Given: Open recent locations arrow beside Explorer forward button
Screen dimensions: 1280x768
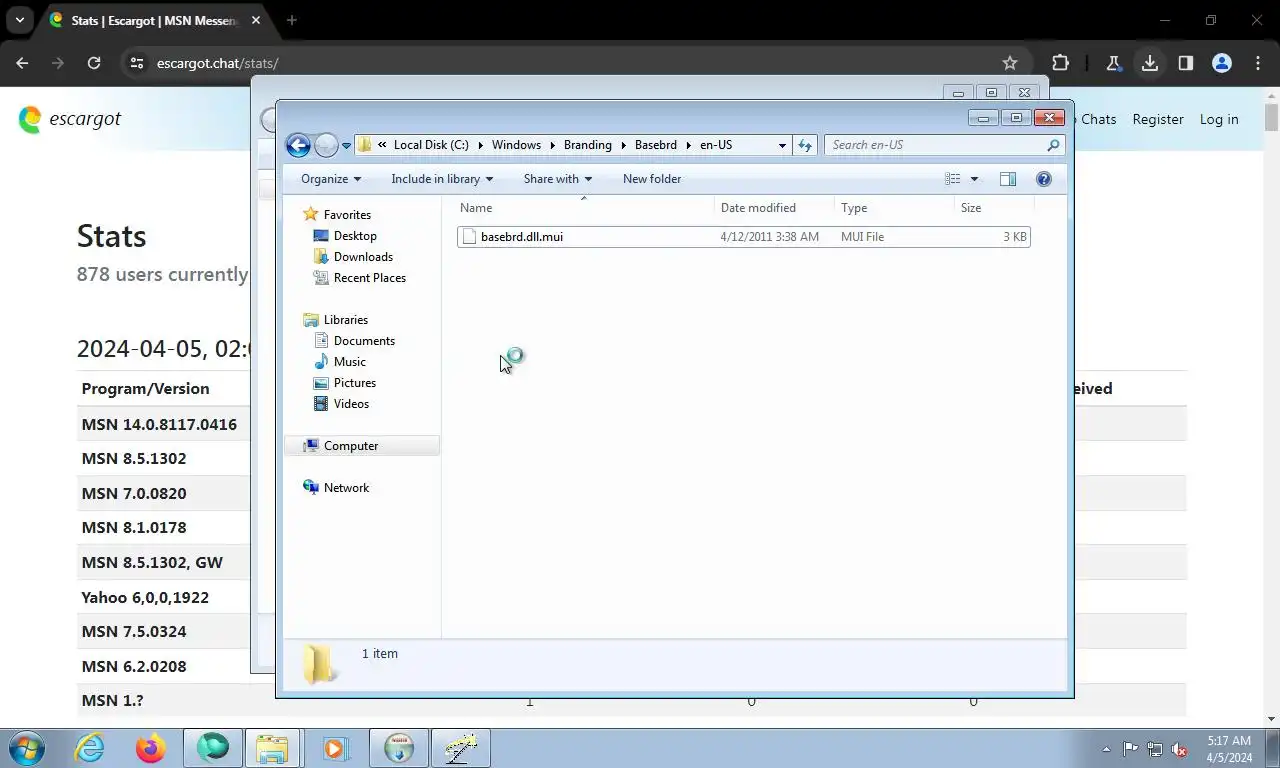Looking at the screenshot, I should tap(346, 145).
